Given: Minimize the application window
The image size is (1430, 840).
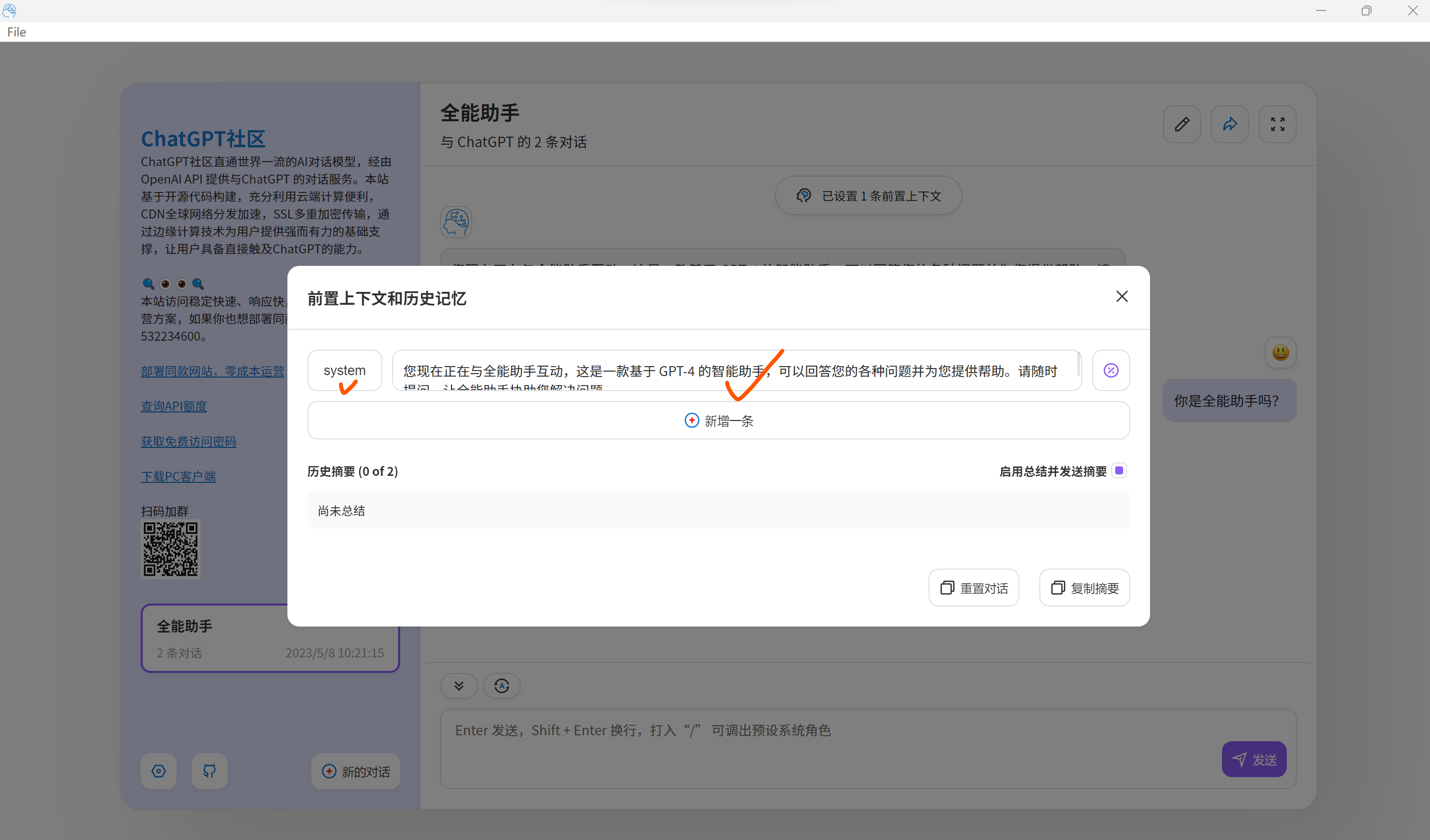Looking at the screenshot, I should [1321, 10].
